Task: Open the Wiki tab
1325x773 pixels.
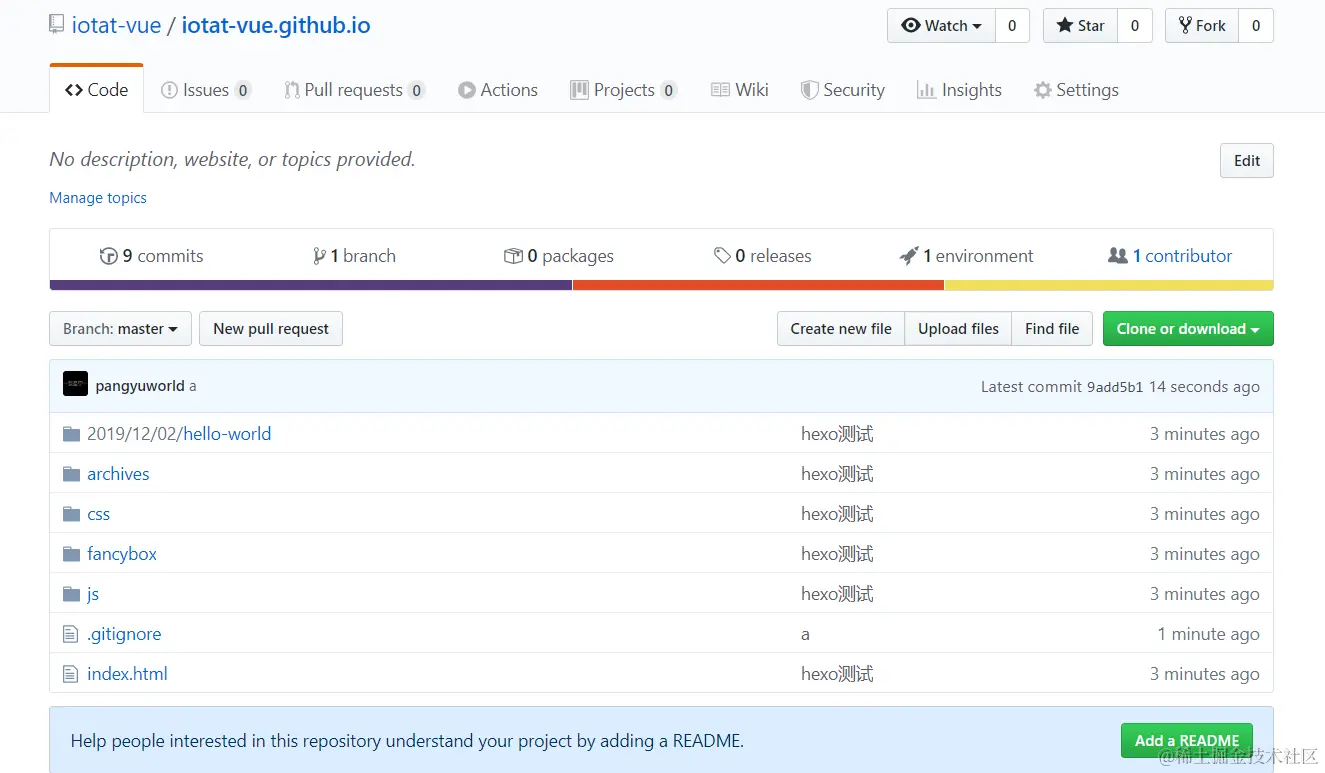Action: tap(740, 90)
